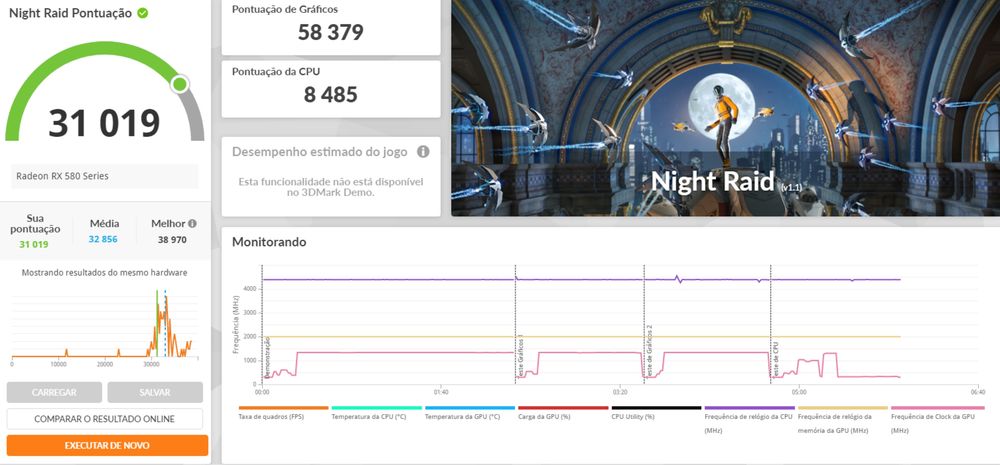This screenshot has height=465, width=1000.
Task: Click the CARREGAR button
Action: [54, 392]
